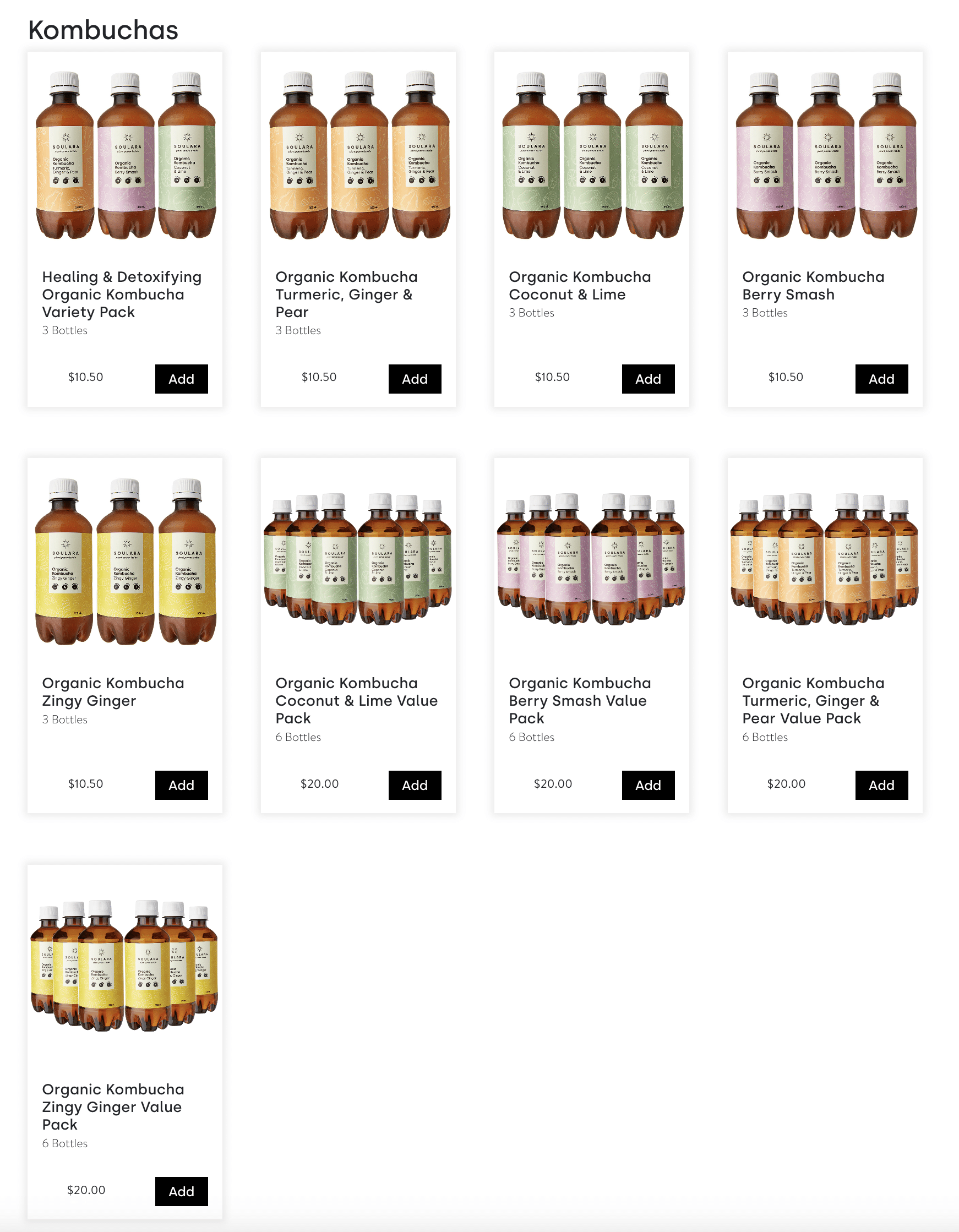Add Organic Kombucha Zingy Ginger 3 Bottles
The width and height of the screenshot is (959, 1232).
pos(181,785)
